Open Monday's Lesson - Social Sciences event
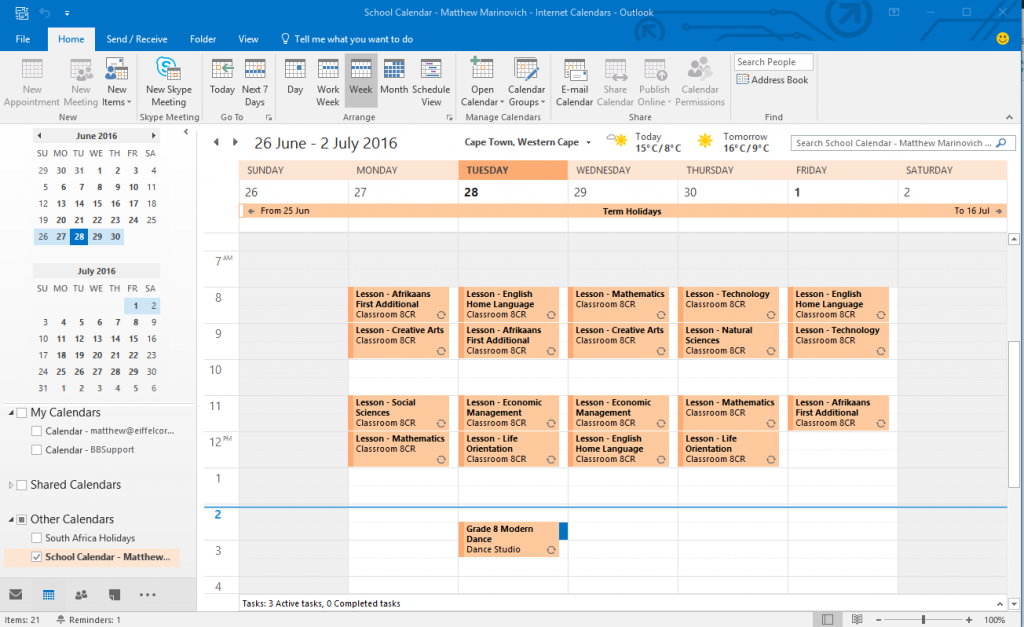 (398, 413)
